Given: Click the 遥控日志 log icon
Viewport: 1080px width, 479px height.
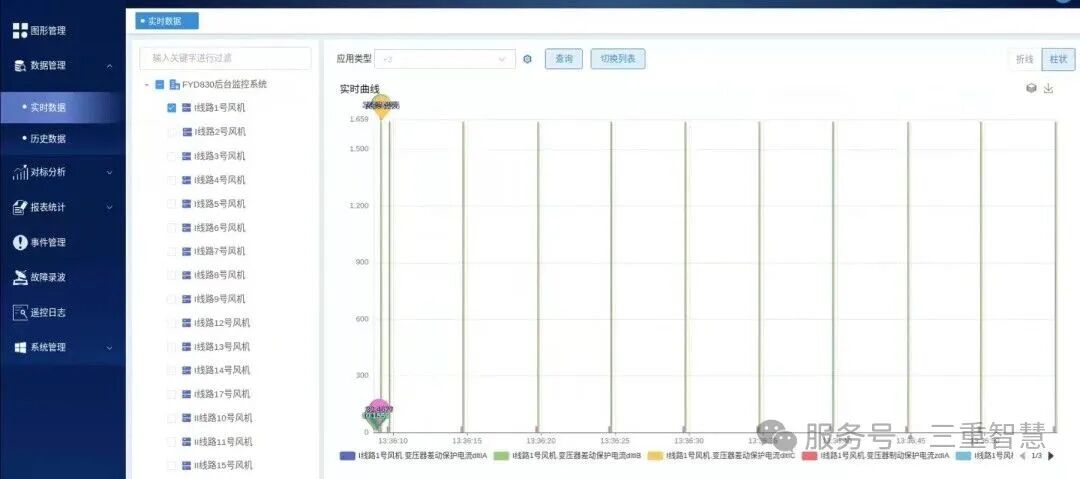Looking at the screenshot, I should pos(20,312).
